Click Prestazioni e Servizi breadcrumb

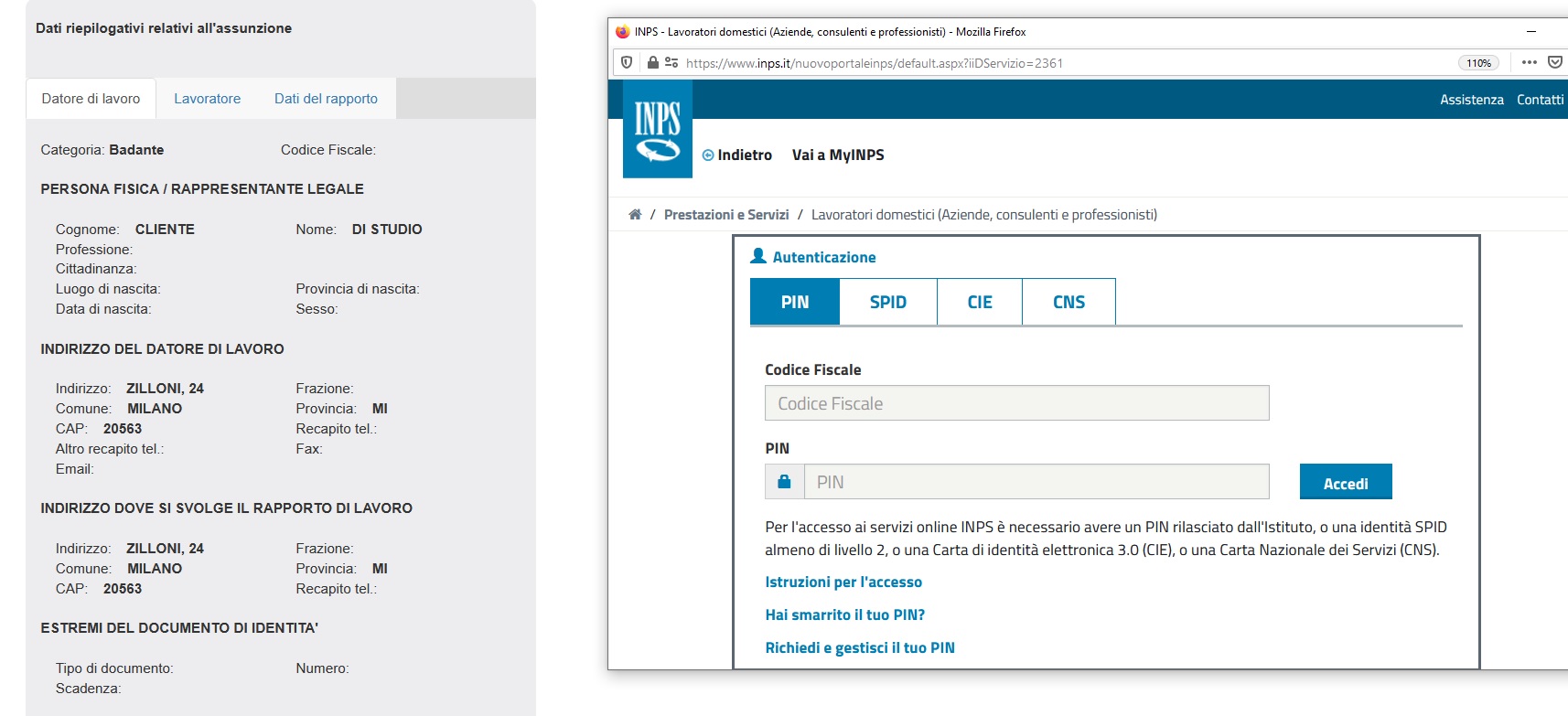726,214
